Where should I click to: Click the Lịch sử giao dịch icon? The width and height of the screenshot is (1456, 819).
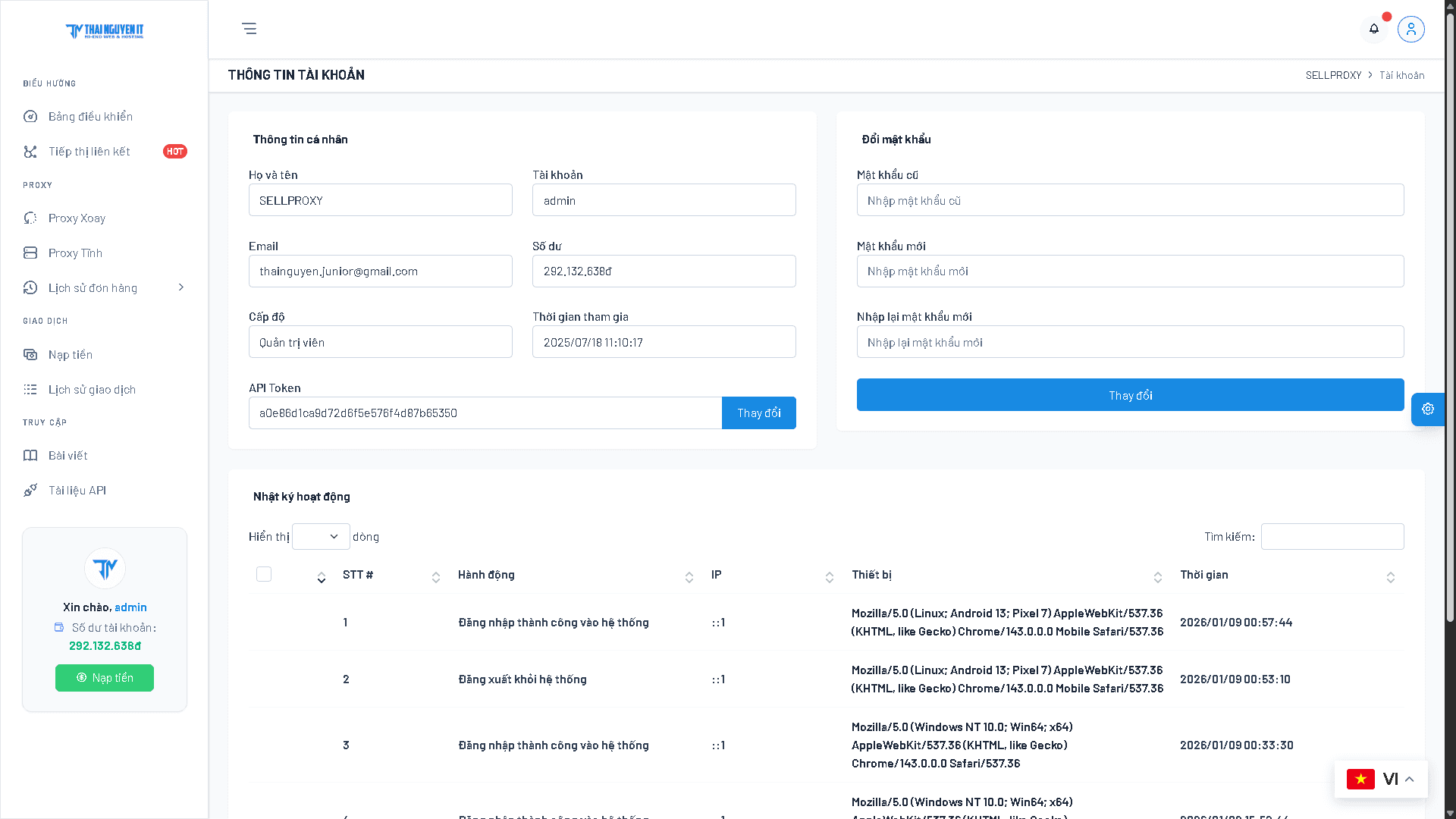(30, 389)
